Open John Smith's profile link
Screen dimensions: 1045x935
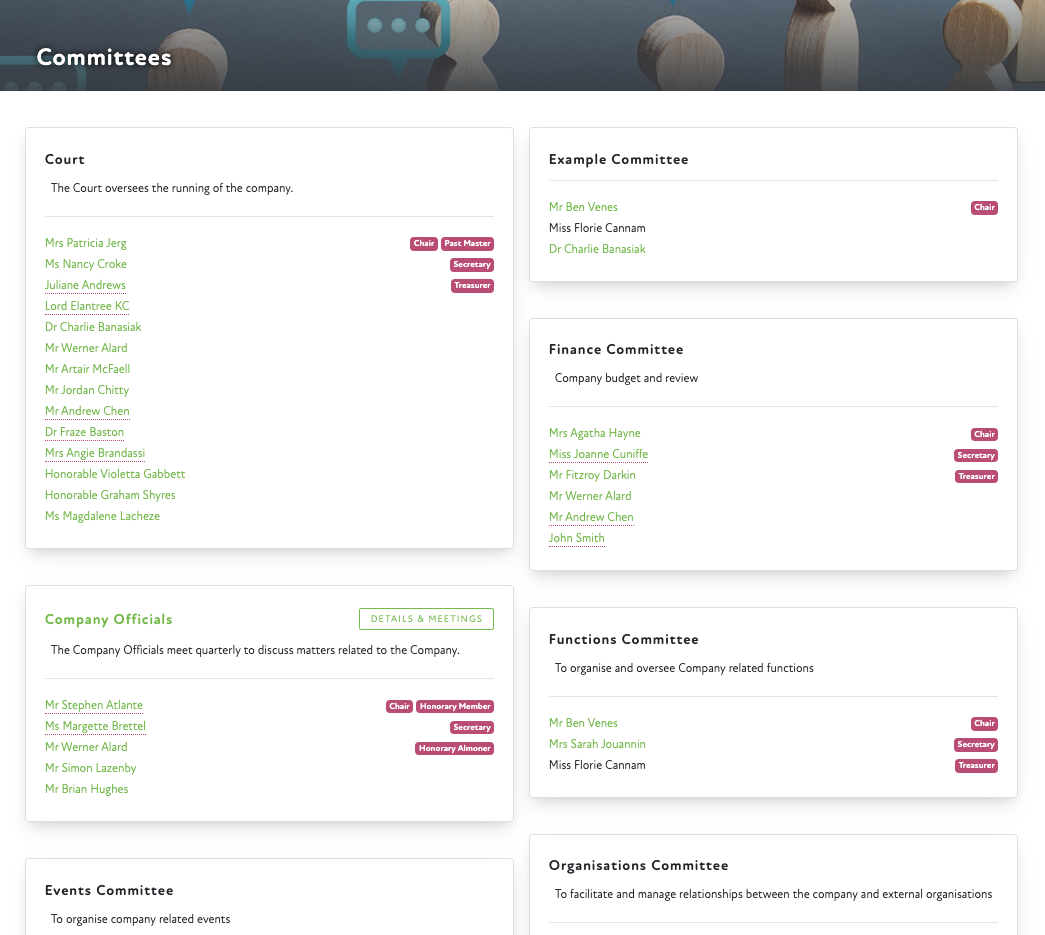(577, 538)
